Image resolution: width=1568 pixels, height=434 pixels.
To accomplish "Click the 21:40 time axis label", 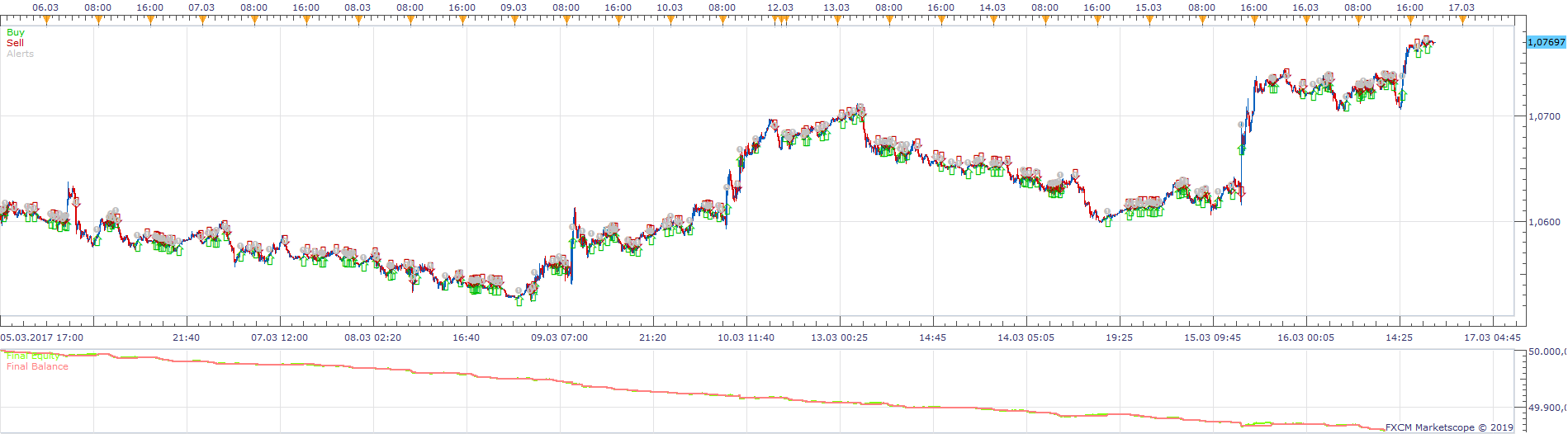I will 187,337.
